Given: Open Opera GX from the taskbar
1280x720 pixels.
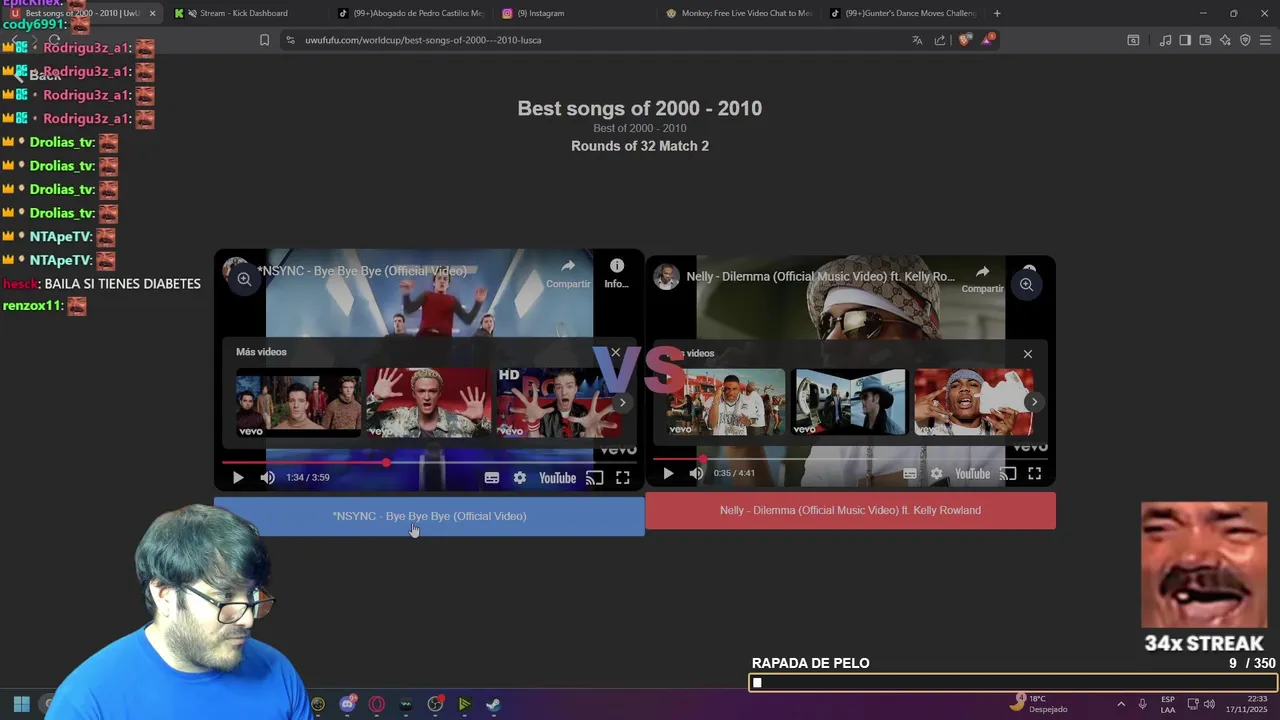Looking at the screenshot, I should point(376,704).
